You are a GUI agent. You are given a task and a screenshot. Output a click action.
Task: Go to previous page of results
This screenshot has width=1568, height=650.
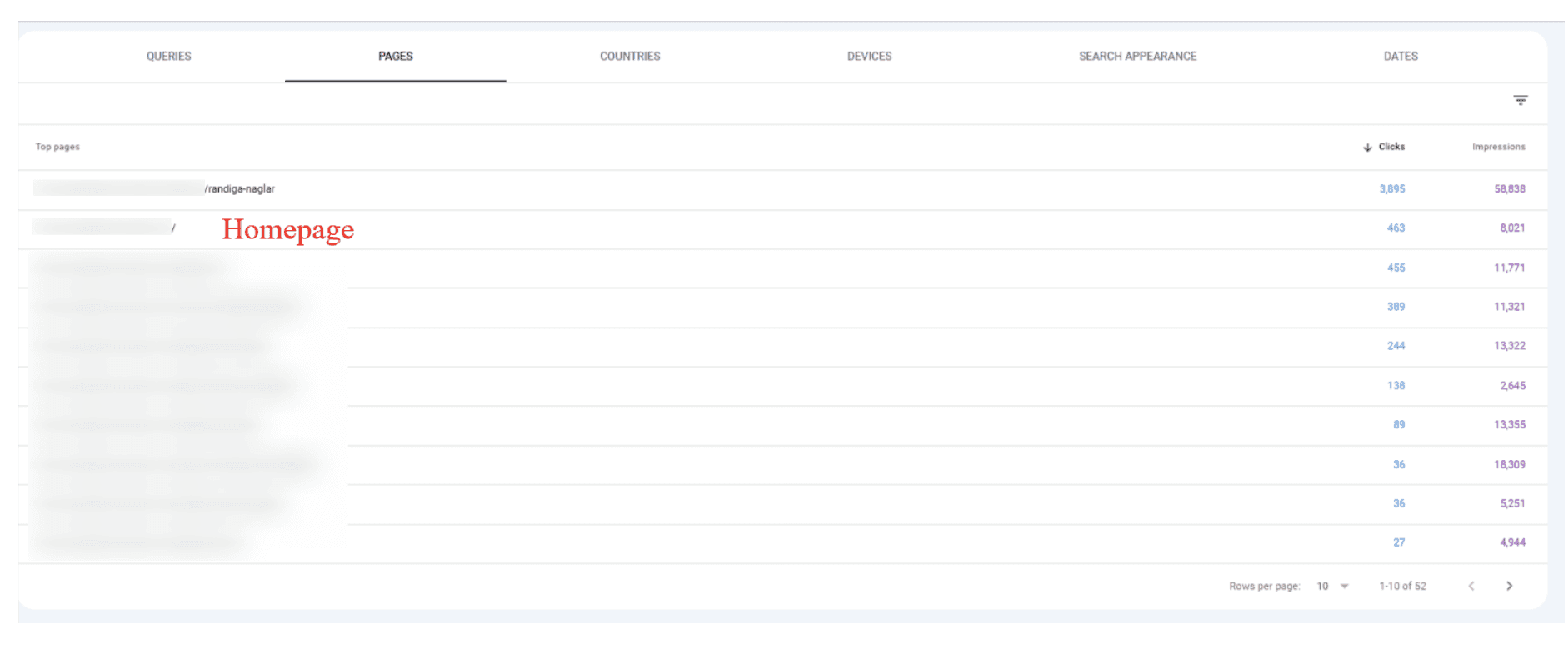click(1471, 586)
